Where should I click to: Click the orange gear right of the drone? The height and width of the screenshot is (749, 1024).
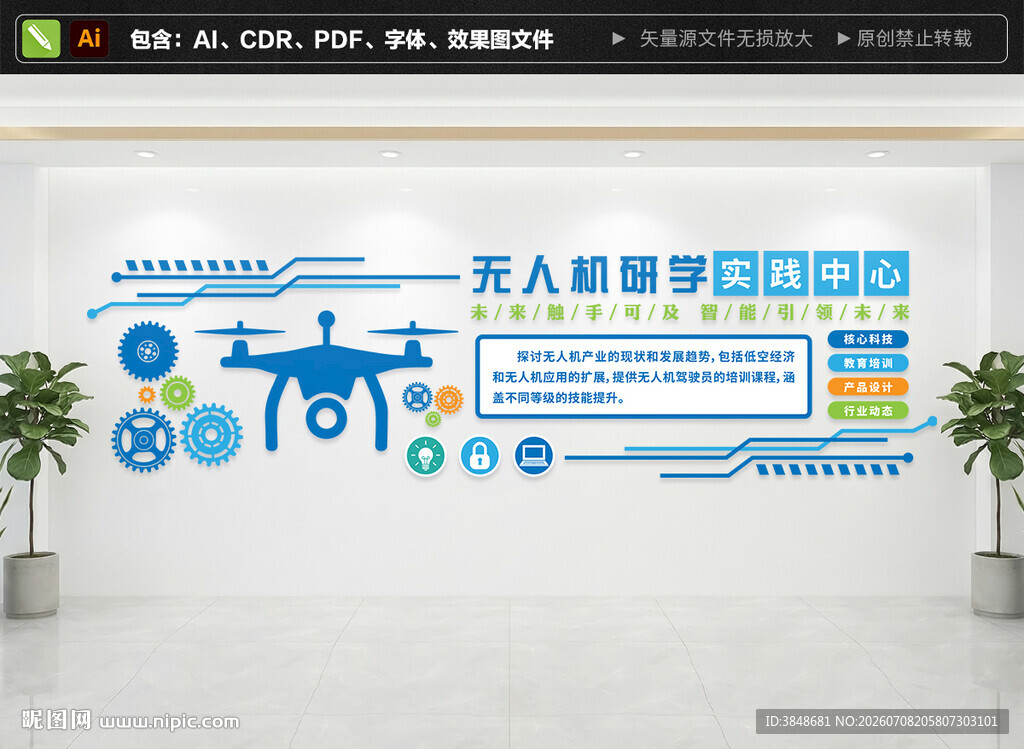449,399
